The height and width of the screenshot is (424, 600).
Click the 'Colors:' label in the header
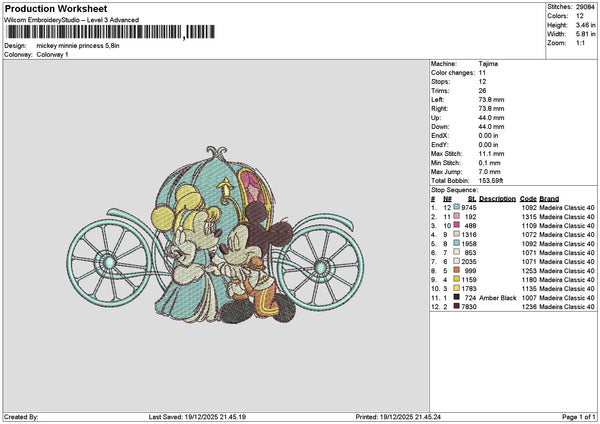coord(557,16)
